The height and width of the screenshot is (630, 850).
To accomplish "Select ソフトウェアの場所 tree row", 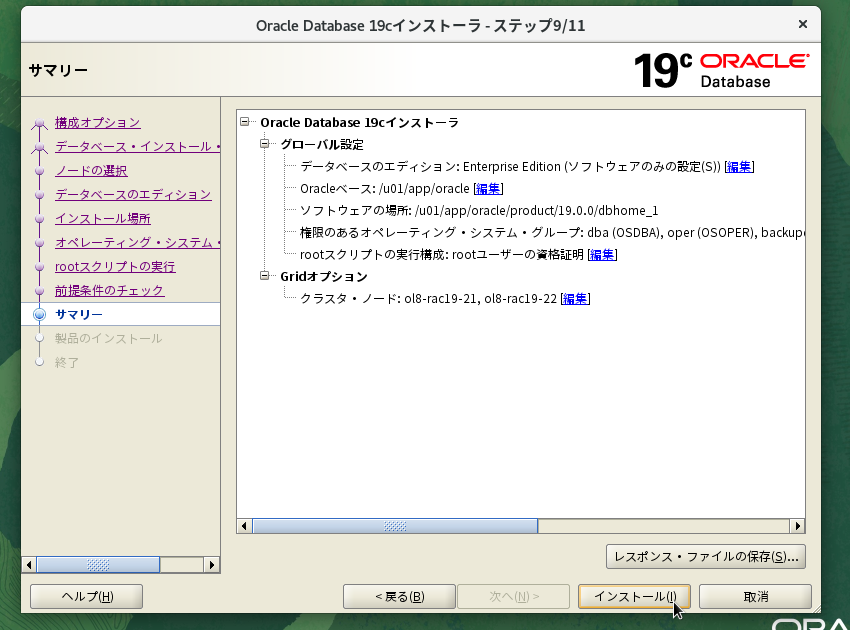I will [479, 210].
